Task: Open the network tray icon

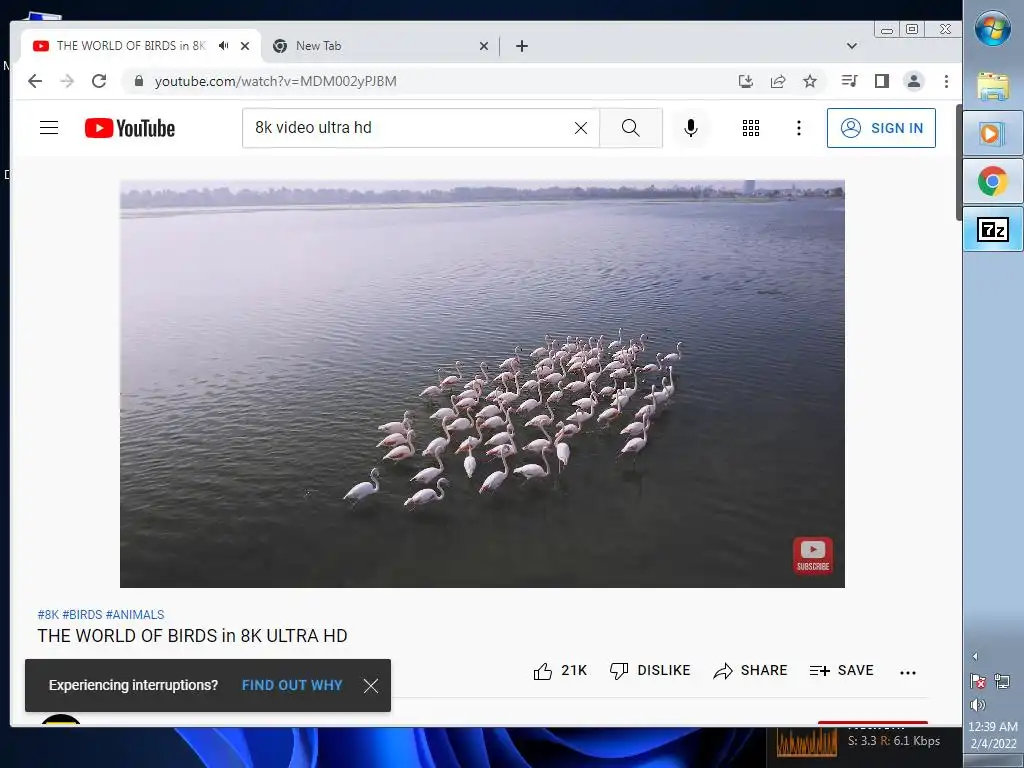Action: 1002,681
